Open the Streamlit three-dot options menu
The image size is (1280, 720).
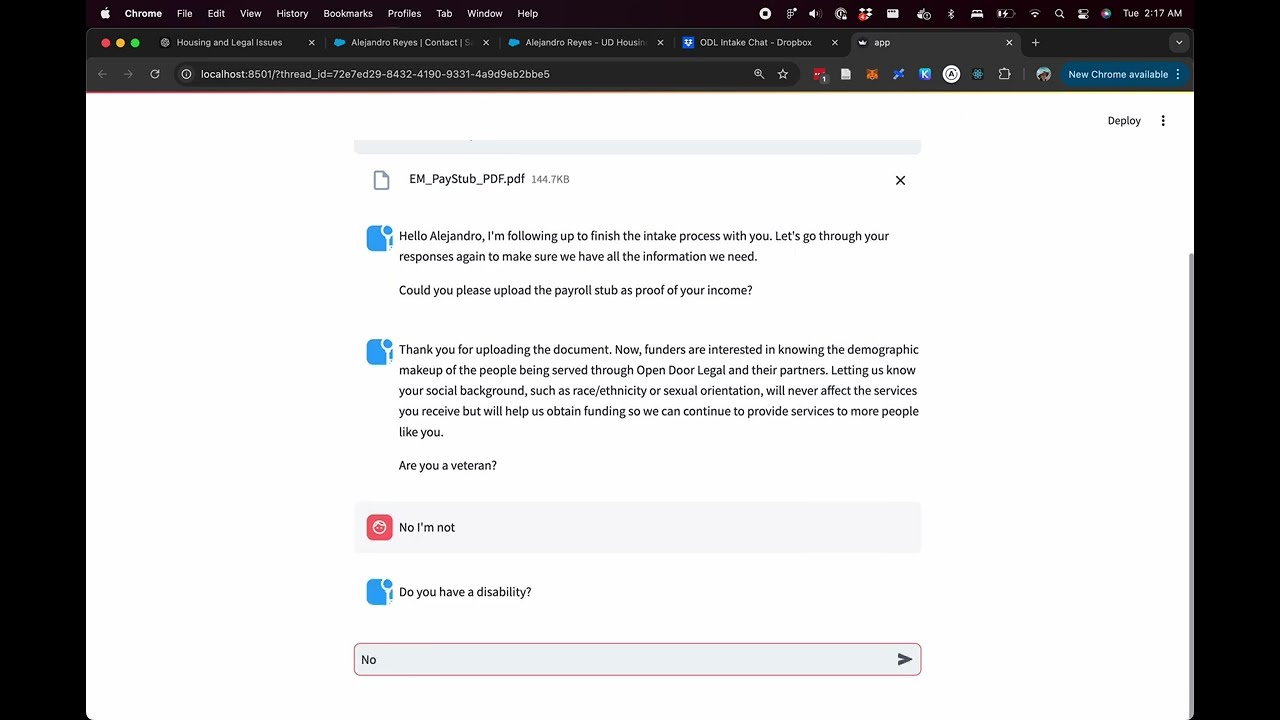pos(1163,121)
